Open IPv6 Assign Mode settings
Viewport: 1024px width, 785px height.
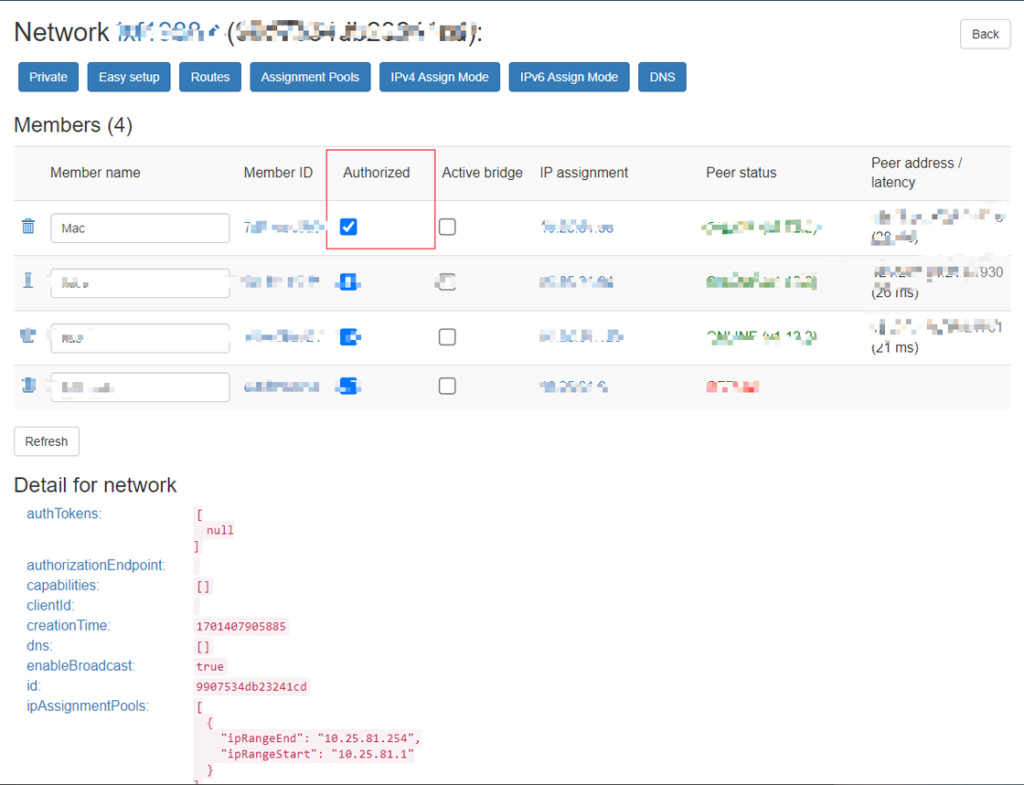coord(569,77)
